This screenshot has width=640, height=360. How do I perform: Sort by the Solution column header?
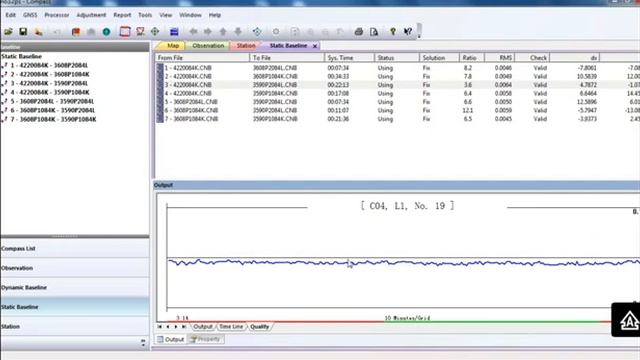click(x=439, y=58)
